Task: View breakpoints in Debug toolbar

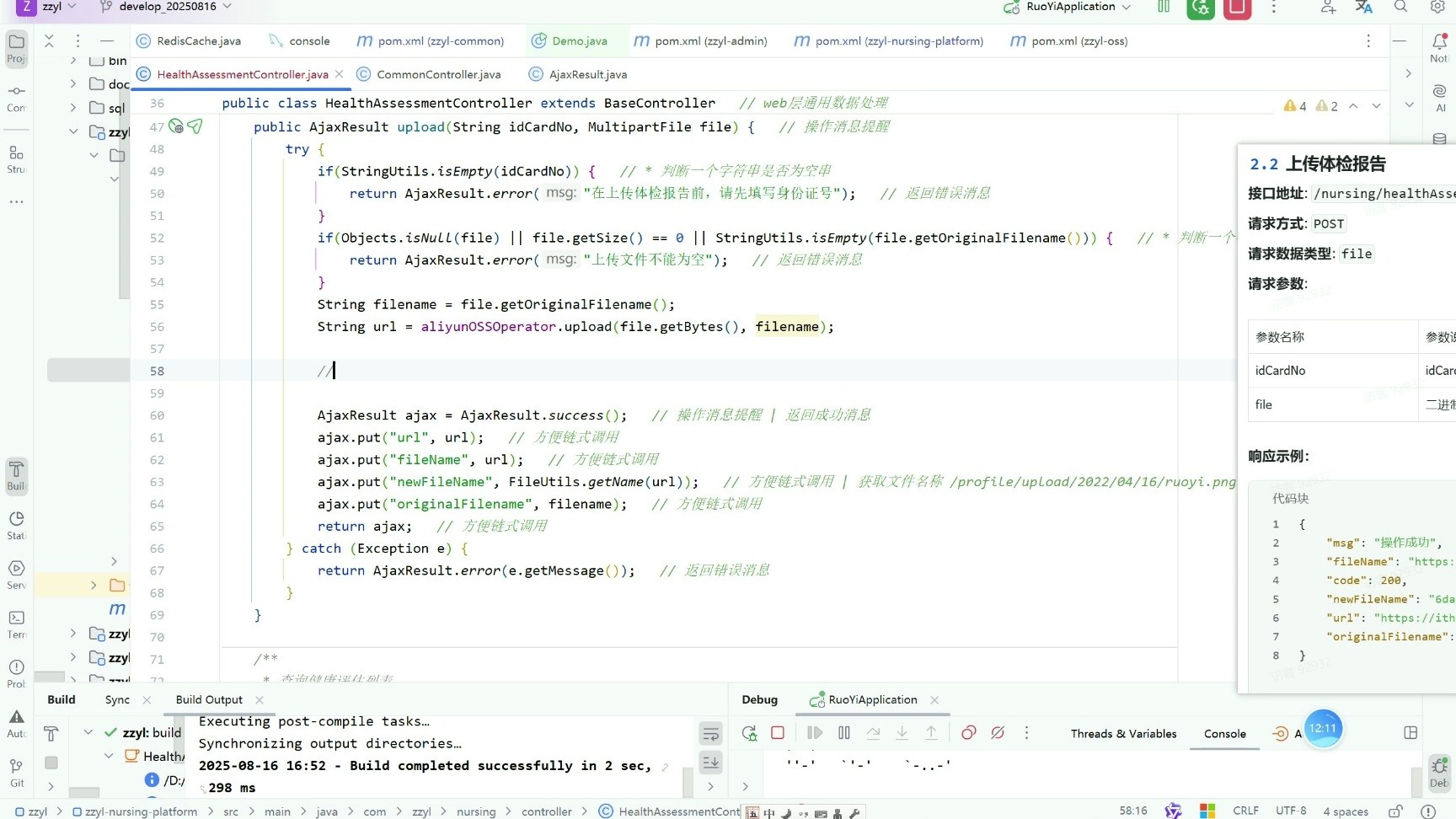Action: click(x=969, y=733)
